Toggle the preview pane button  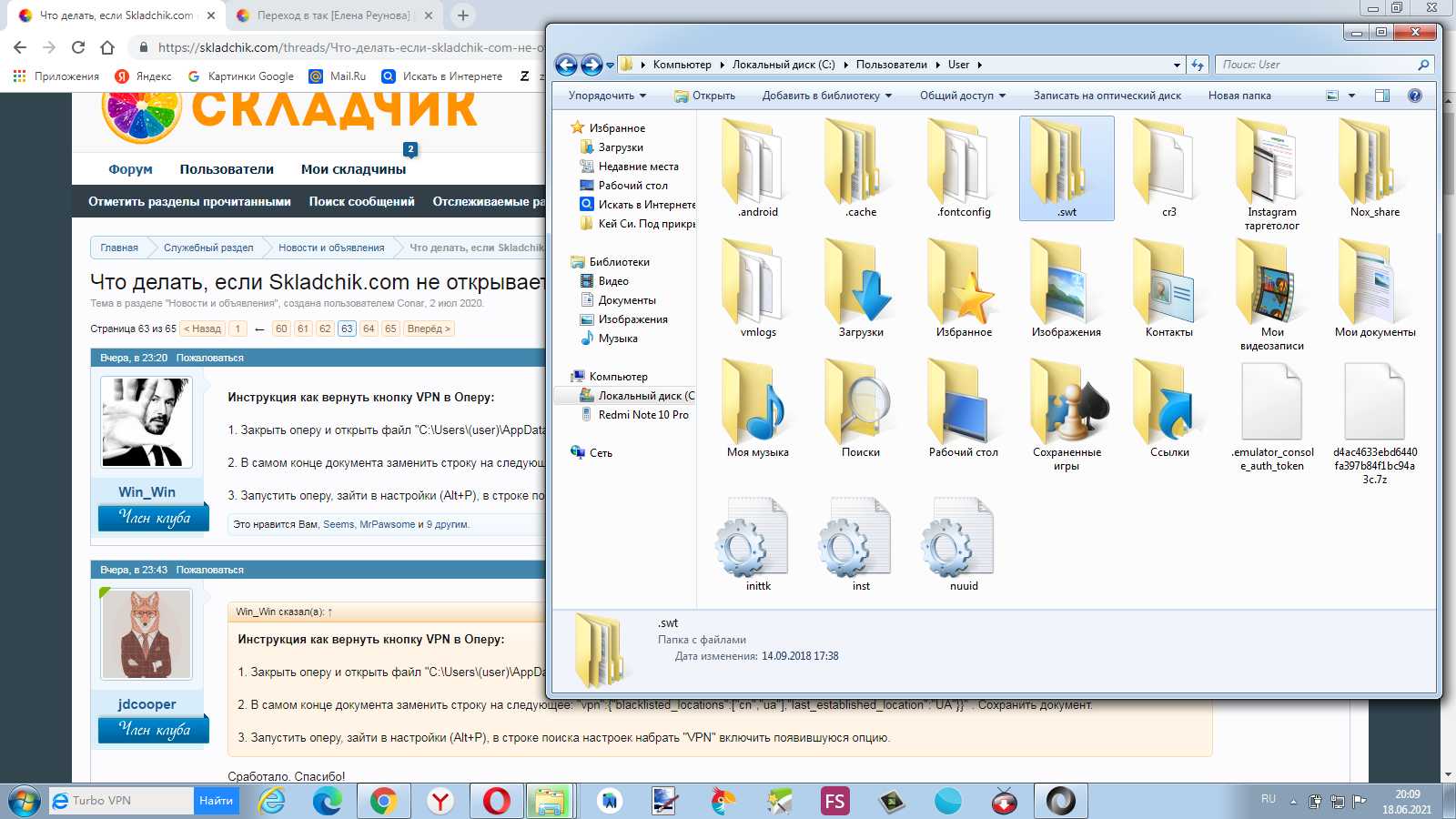pyautogui.click(x=1382, y=96)
